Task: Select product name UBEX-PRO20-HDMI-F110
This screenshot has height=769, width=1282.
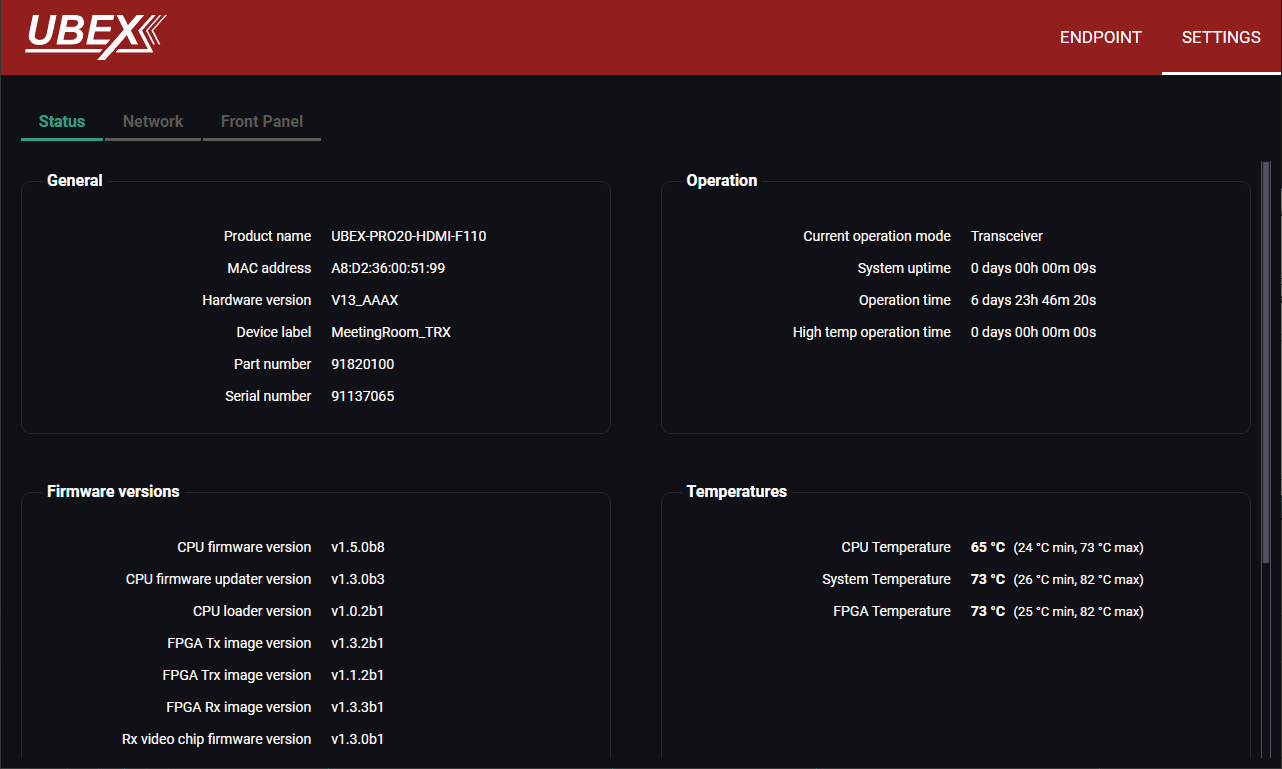Action: click(409, 236)
